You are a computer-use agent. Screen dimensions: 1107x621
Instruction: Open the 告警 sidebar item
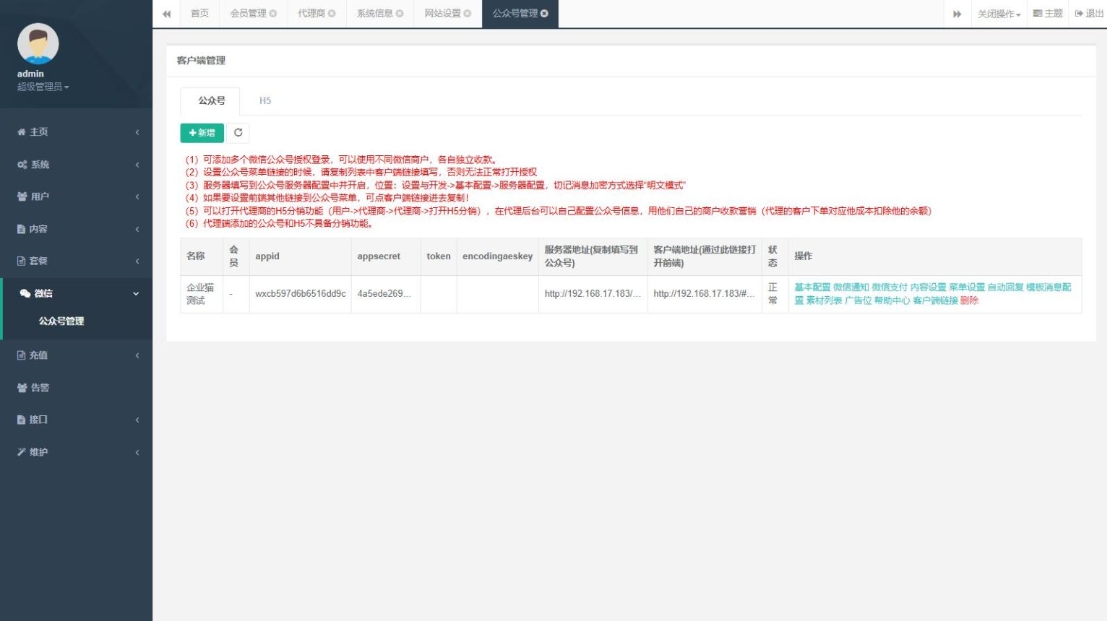tap(76, 388)
